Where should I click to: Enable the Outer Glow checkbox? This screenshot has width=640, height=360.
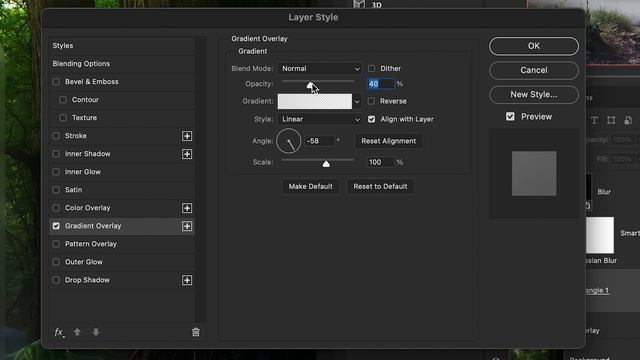click(56, 262)
